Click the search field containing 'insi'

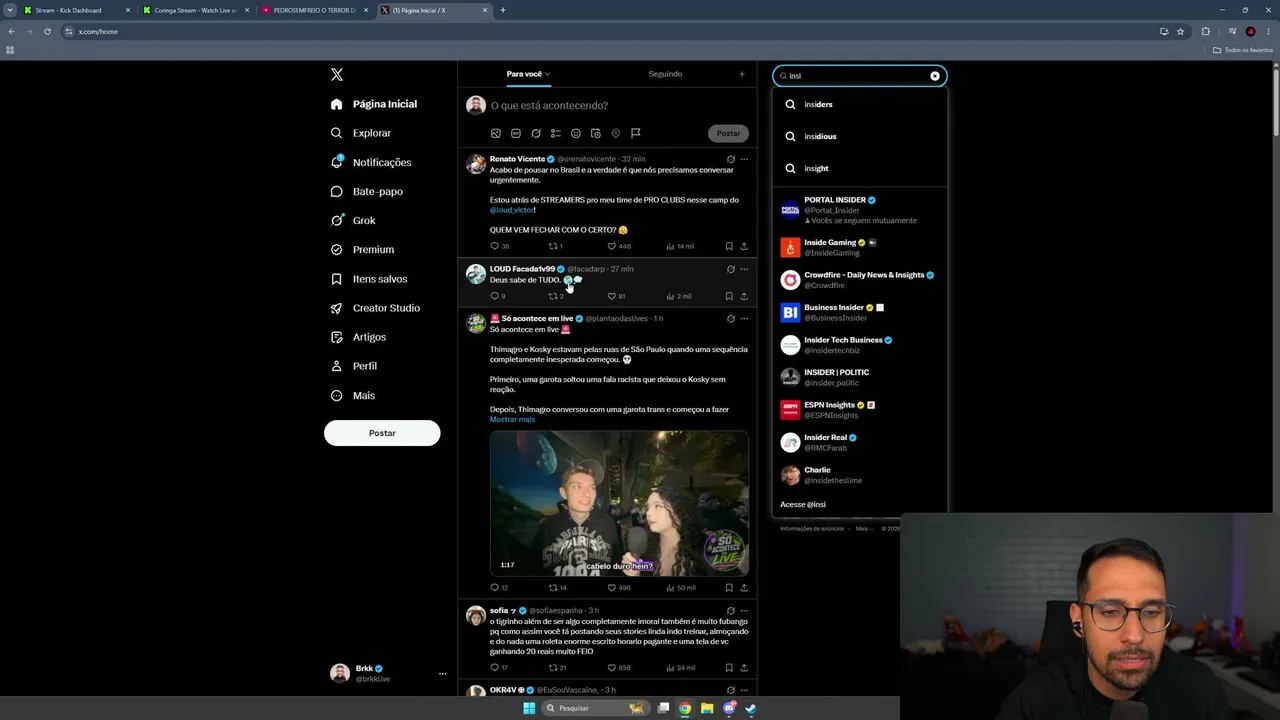click(858, 76)
